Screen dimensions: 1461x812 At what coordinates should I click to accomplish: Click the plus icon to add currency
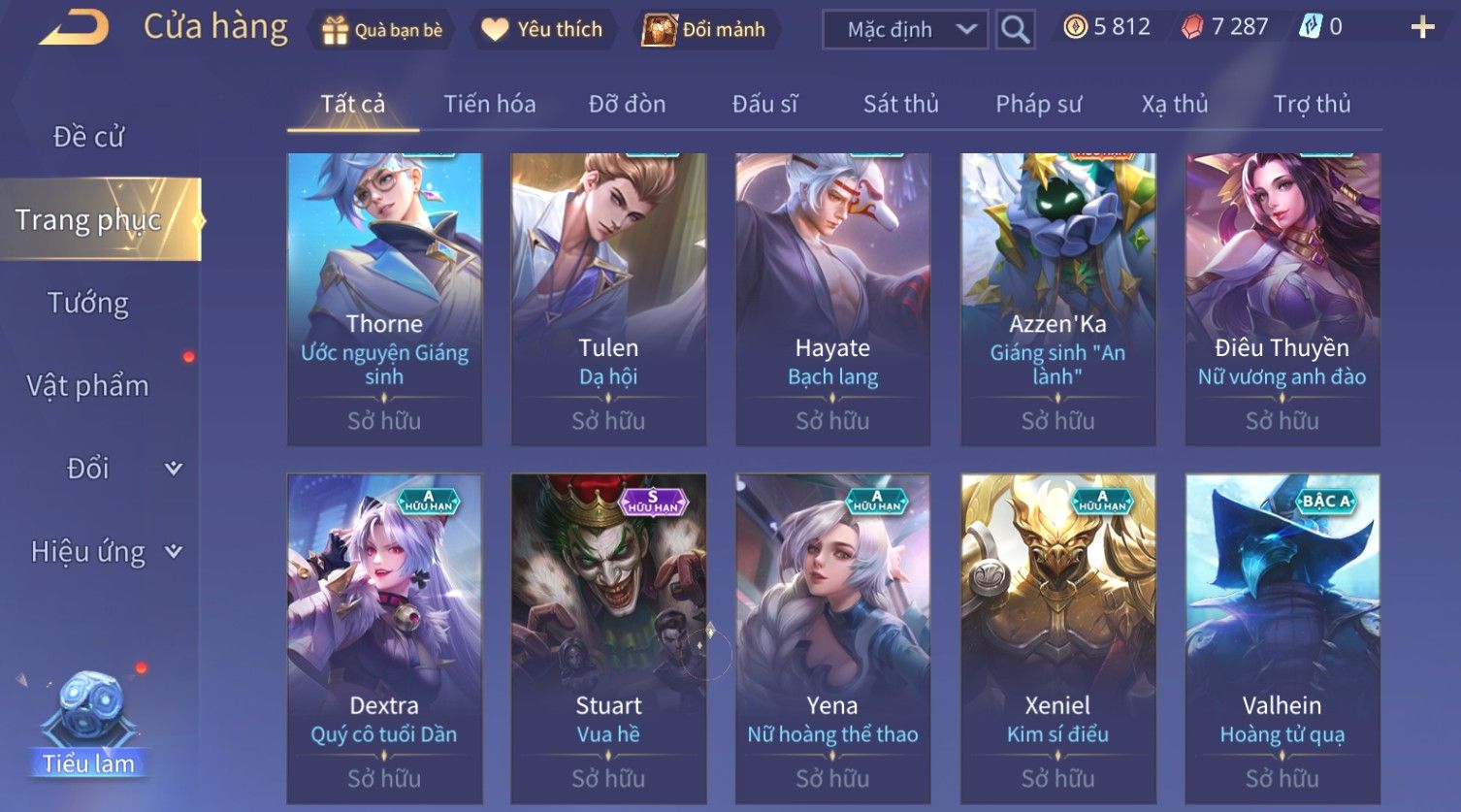click(1422, 28)
